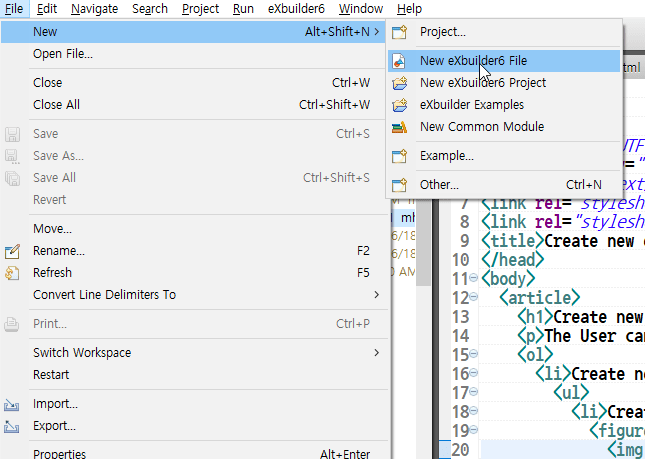Choose Restart from File menu
645x459 pixels.
(51, 375)
